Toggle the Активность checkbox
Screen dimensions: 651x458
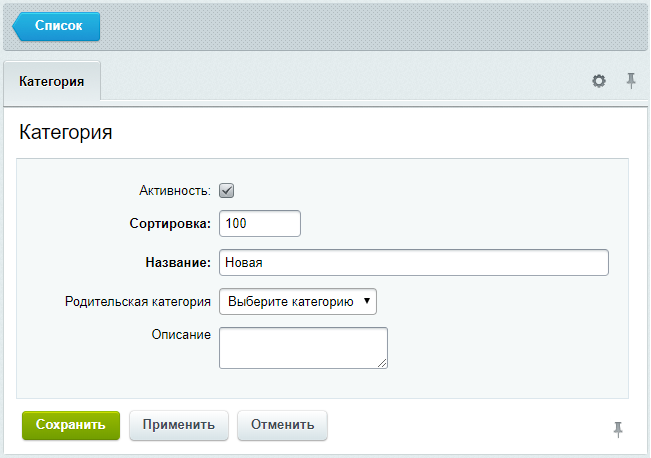click(x=226, y=191)
